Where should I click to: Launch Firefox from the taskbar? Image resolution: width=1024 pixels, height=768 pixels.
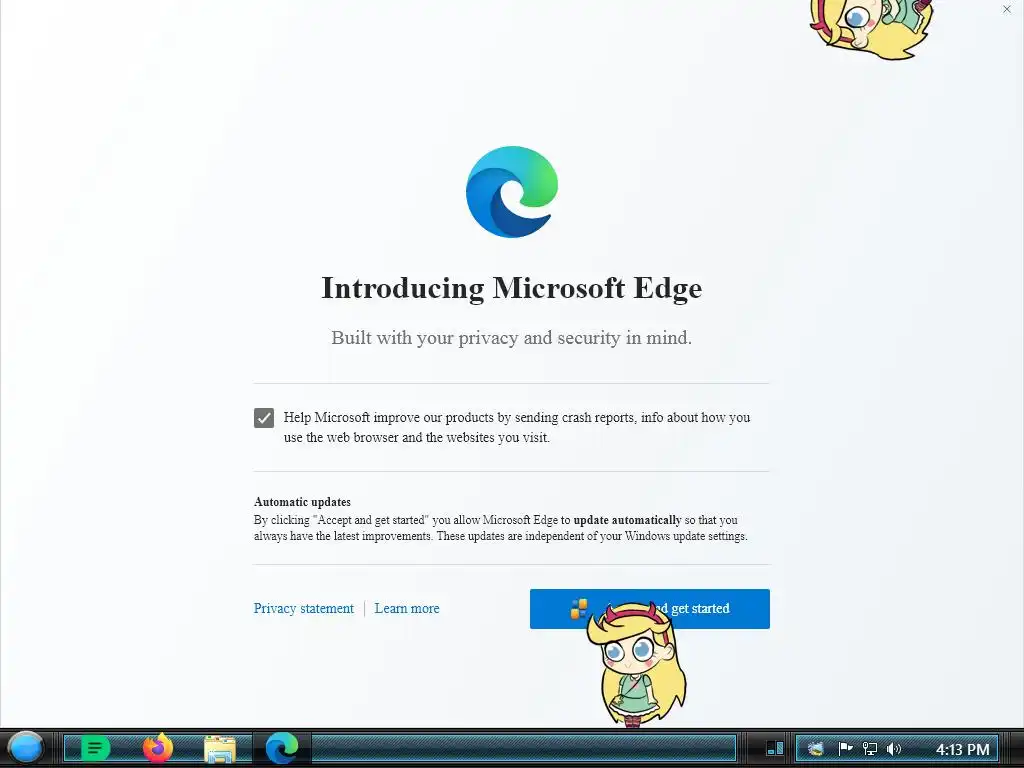[158, 748]
